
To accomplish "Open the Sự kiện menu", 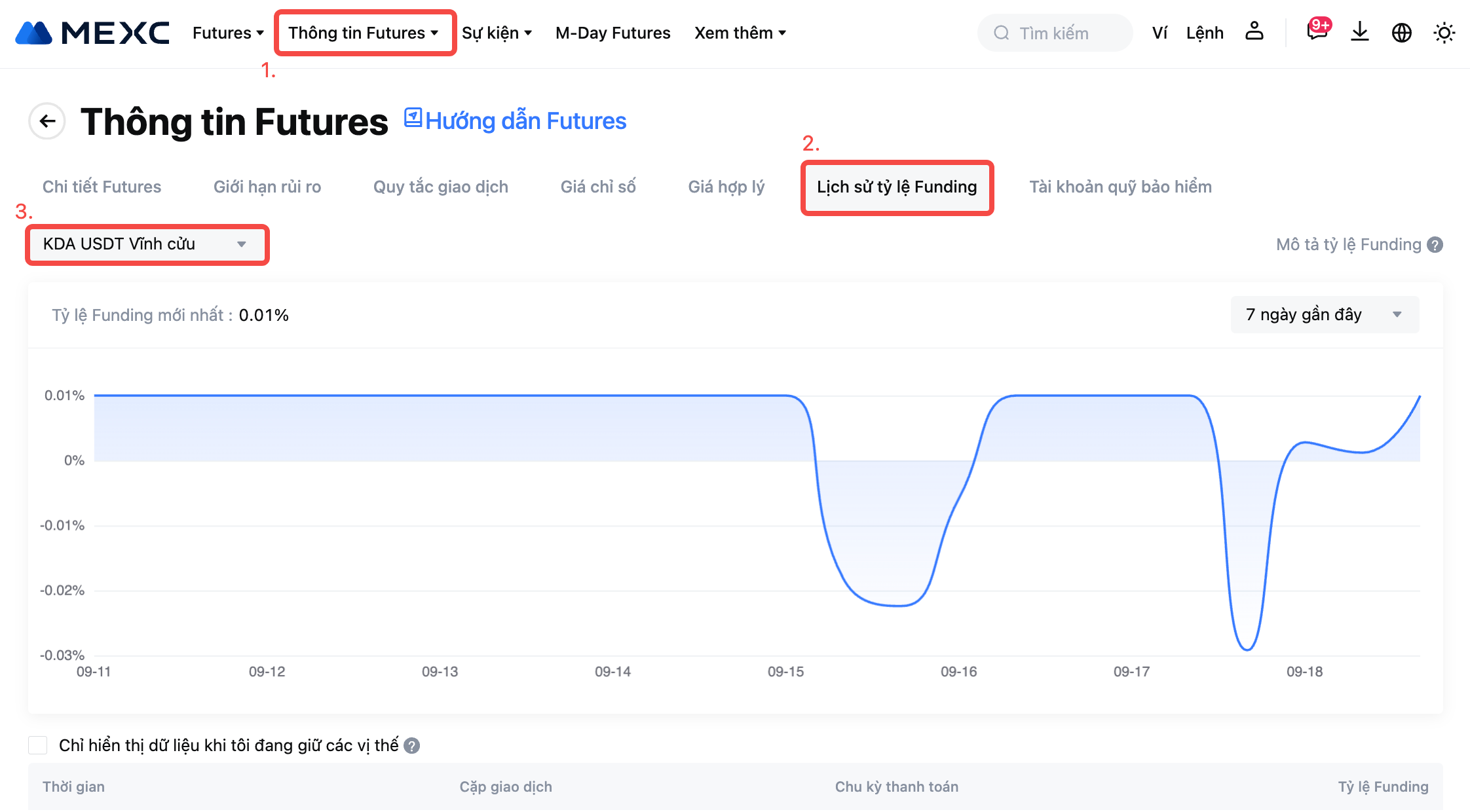I will tap(497, 33).
